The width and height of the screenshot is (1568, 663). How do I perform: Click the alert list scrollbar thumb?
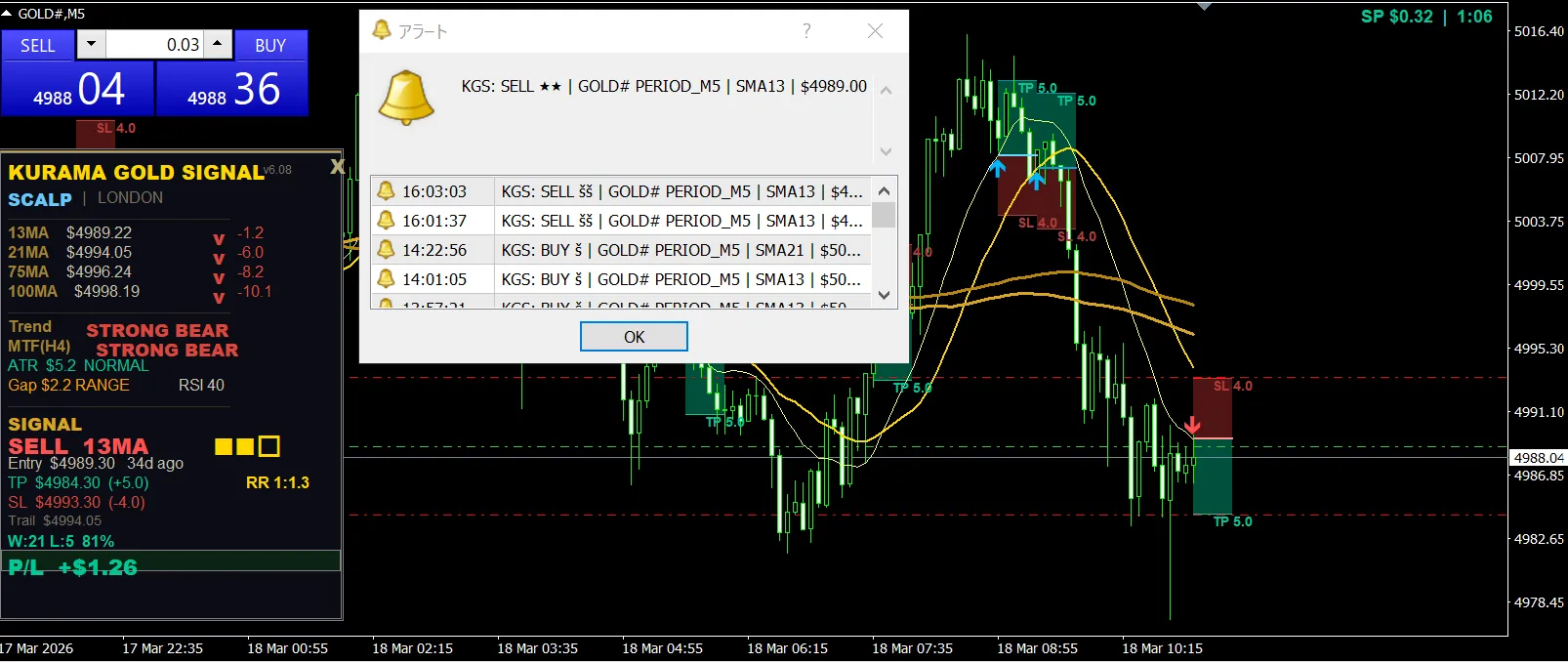click(x=884, y=215)
